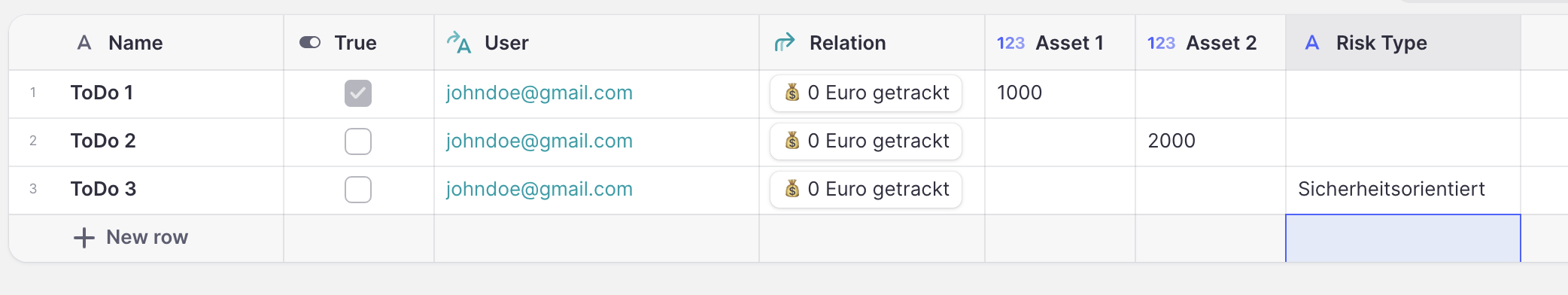Open the Asset 2 column header menu
The height and width of the screenshot is (295, 1568).
[1211, 43]
